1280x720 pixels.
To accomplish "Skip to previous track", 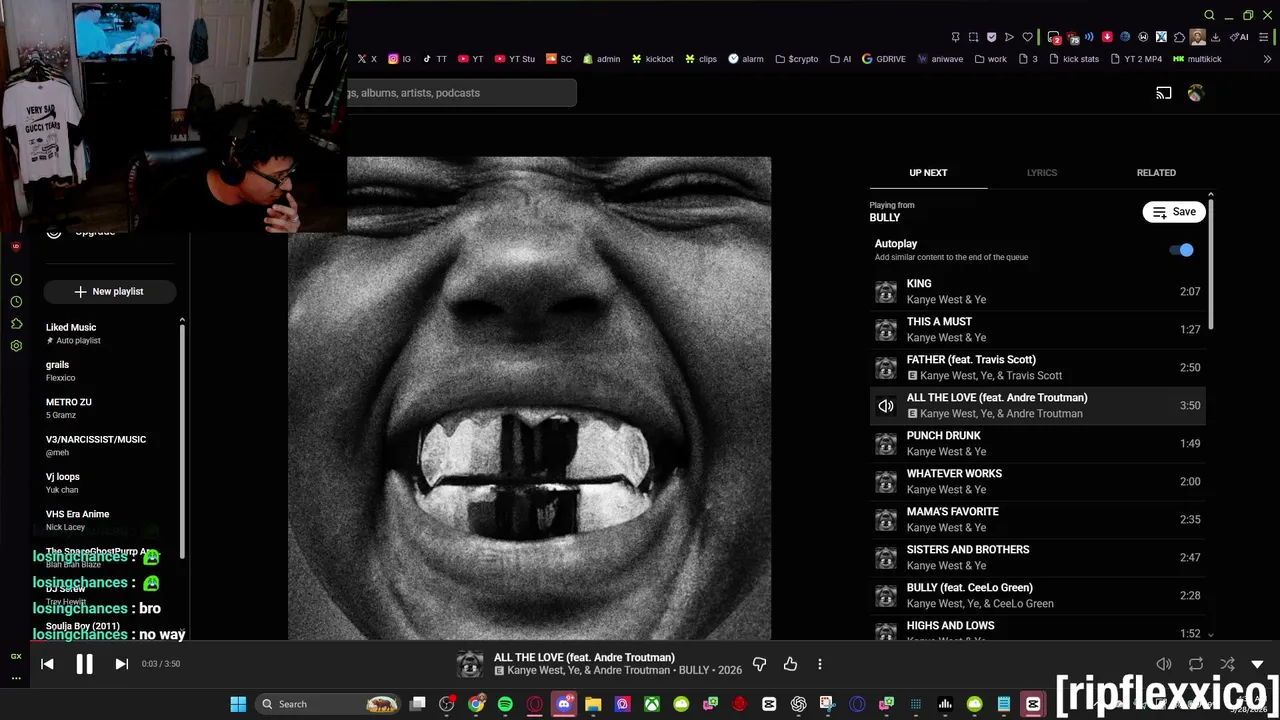I will click(x=47, y=663).
